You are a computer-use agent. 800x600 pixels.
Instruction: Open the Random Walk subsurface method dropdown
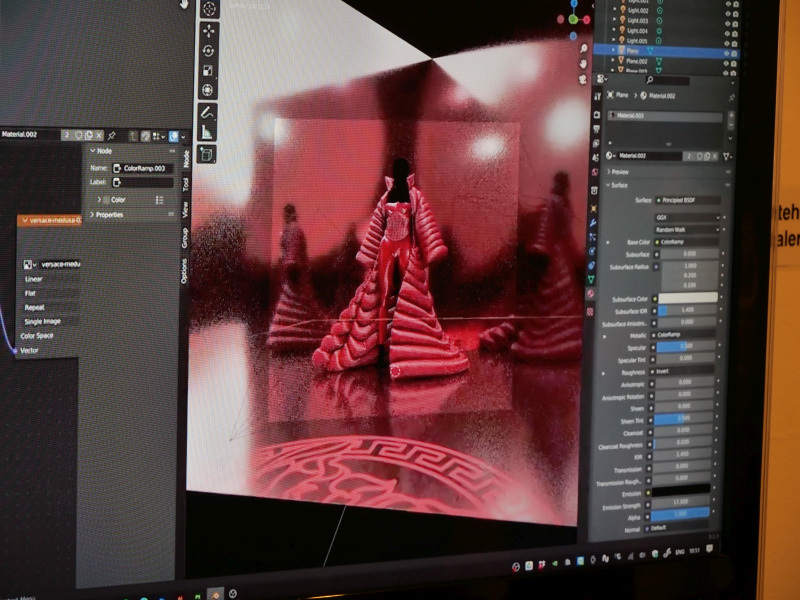coord(687,230)
